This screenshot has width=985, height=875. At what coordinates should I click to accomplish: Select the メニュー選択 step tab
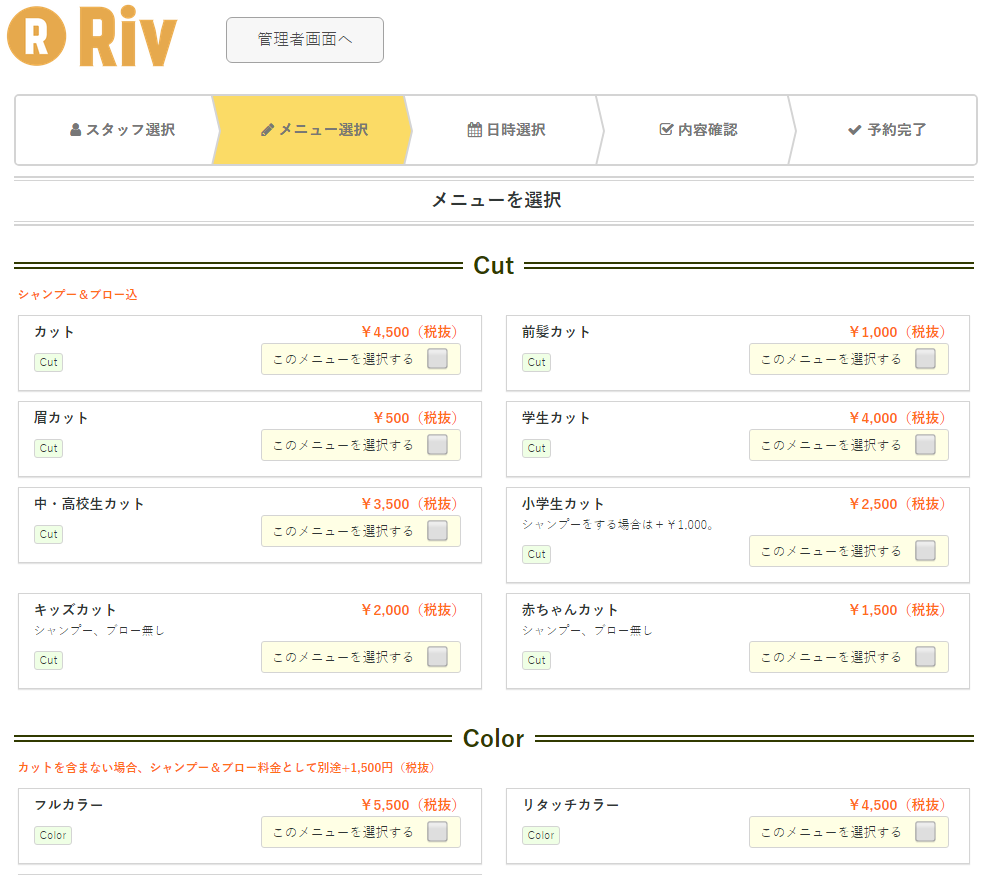(312, 130)
